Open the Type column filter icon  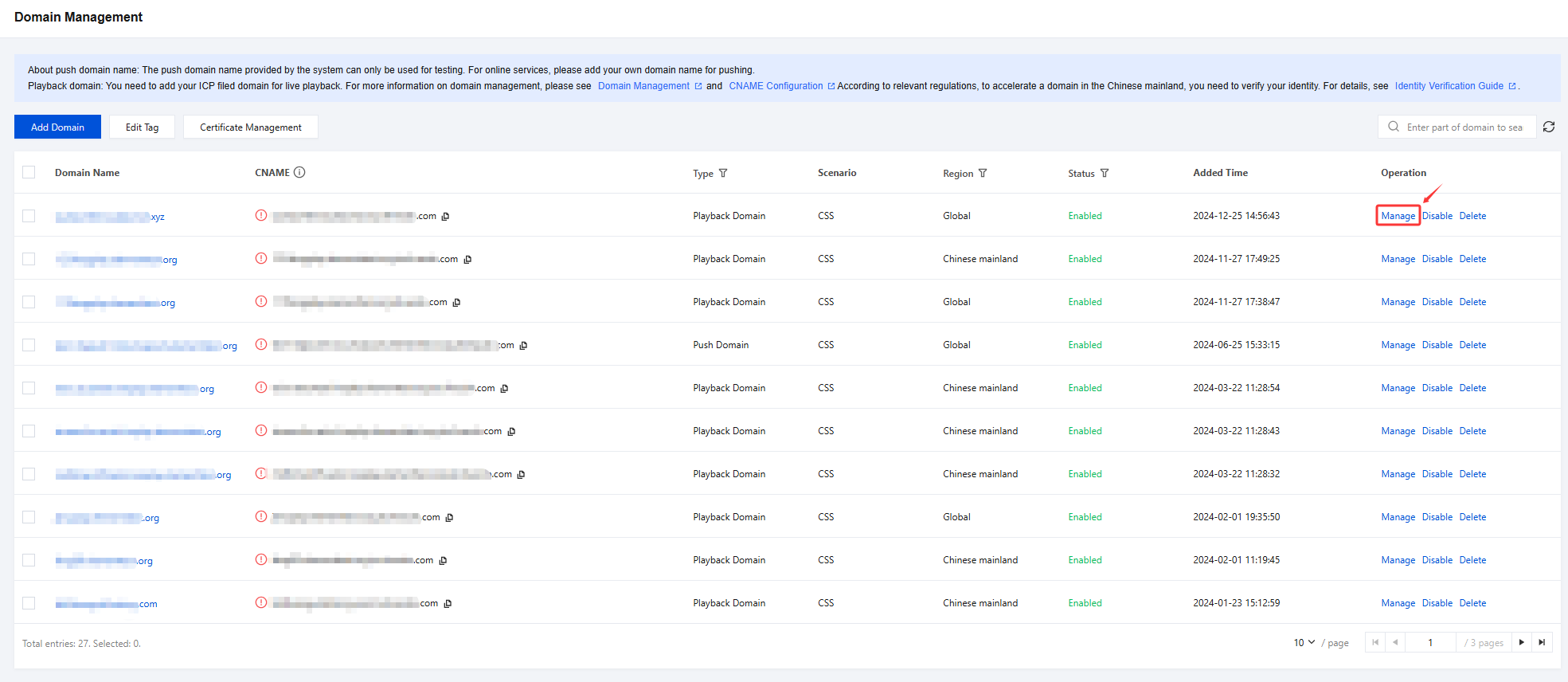point(723,173)
